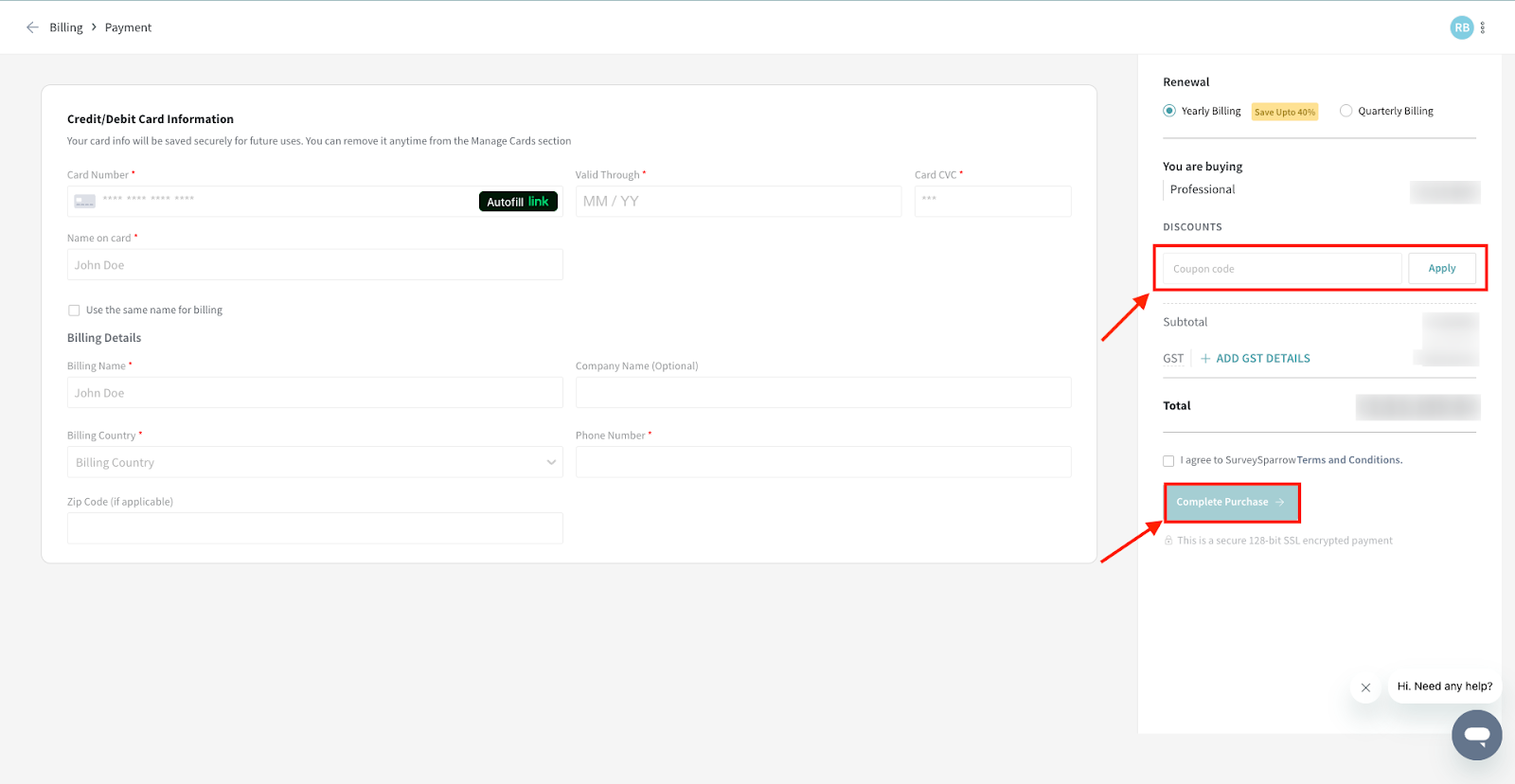Click the plus icon for GST details
Screen dimensions: 1515x784
point(1205,359)
